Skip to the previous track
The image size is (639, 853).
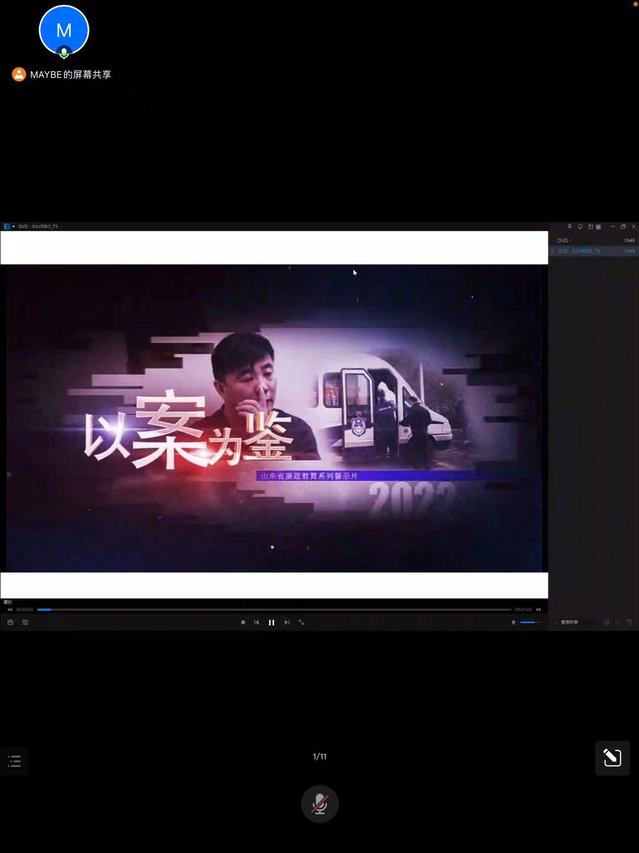[x=257, y=622]
